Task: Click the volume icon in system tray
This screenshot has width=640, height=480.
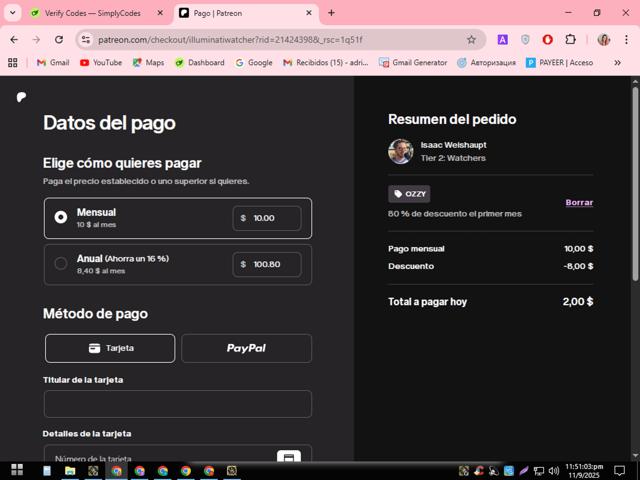Action: tap(554, 471)
